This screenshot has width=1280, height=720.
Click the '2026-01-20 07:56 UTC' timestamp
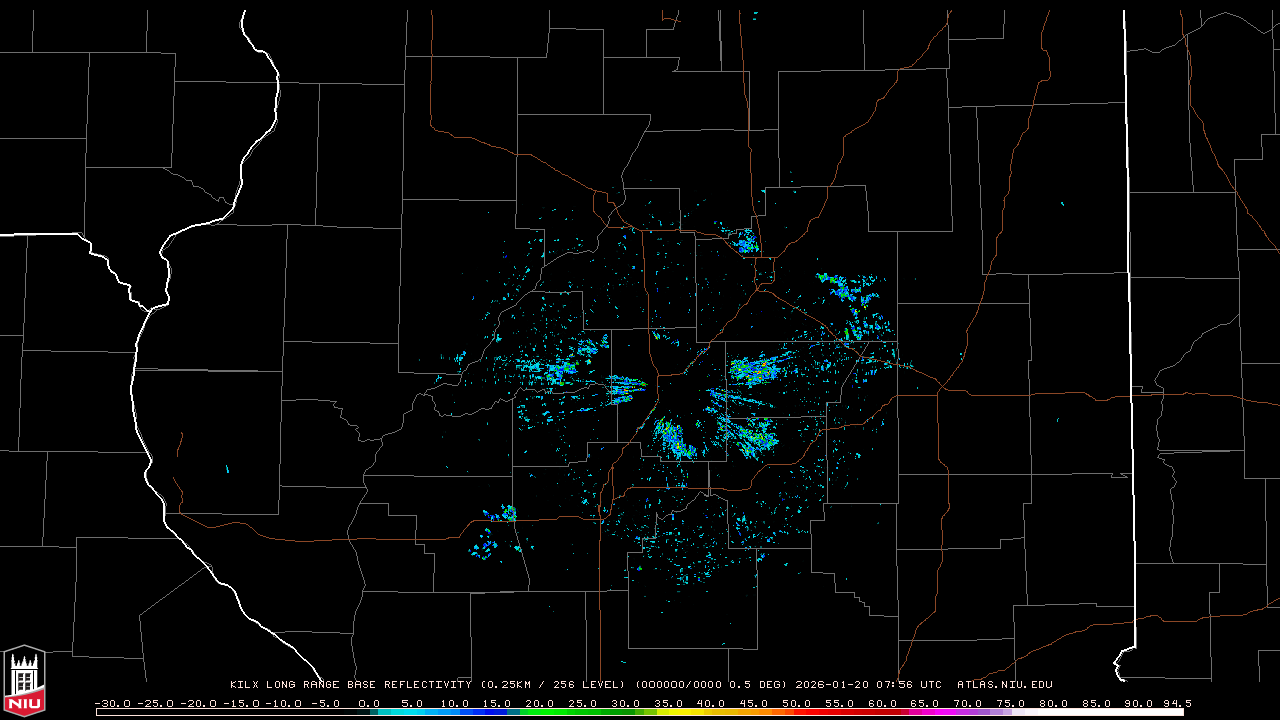coord(868,685)
